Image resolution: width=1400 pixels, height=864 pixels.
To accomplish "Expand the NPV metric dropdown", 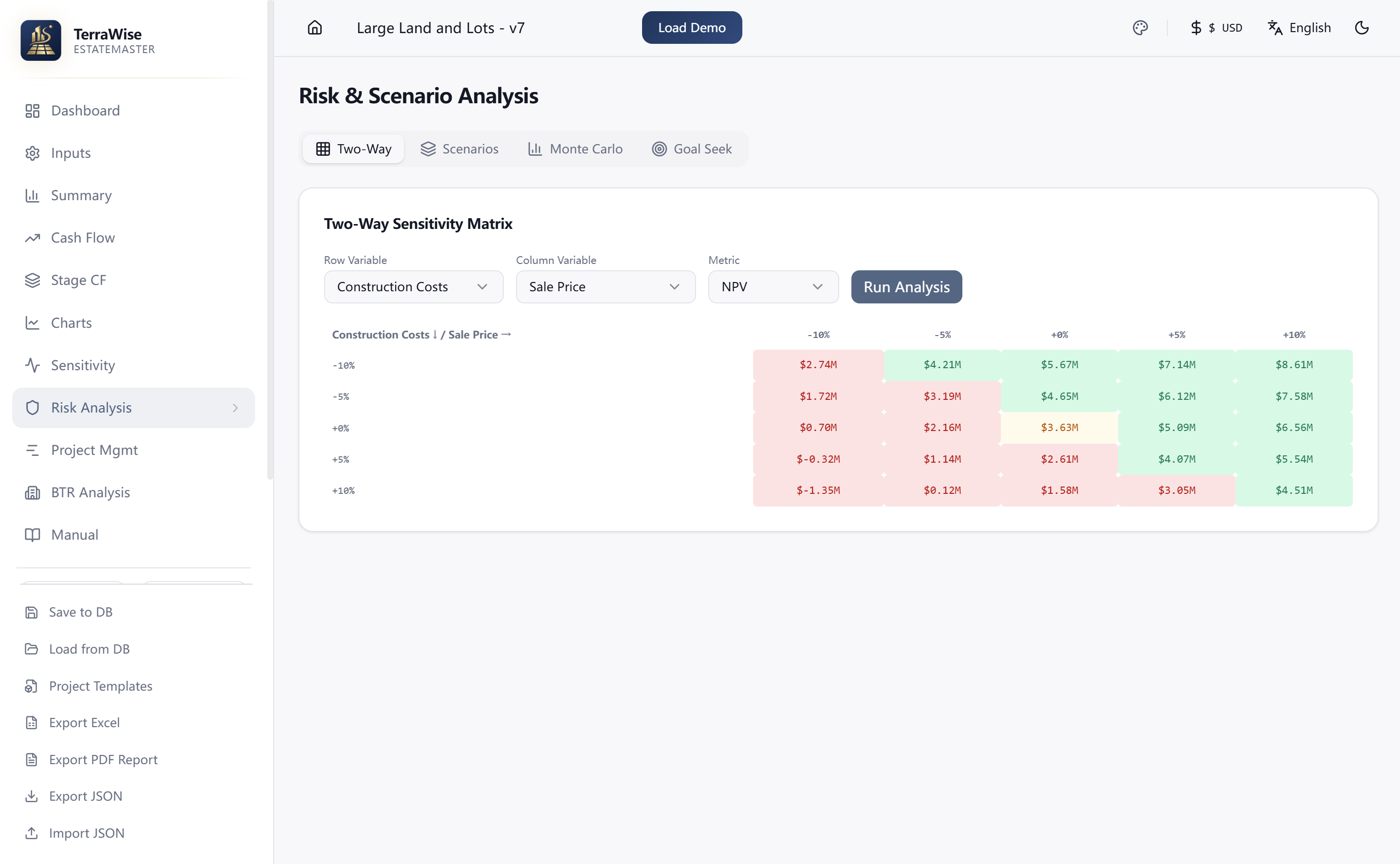I will click(x=773, y=287).
